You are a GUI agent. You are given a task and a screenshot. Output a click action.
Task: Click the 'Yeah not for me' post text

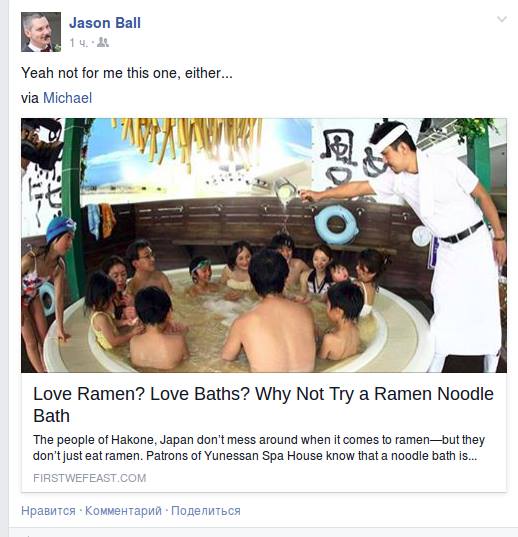point(127,73)
